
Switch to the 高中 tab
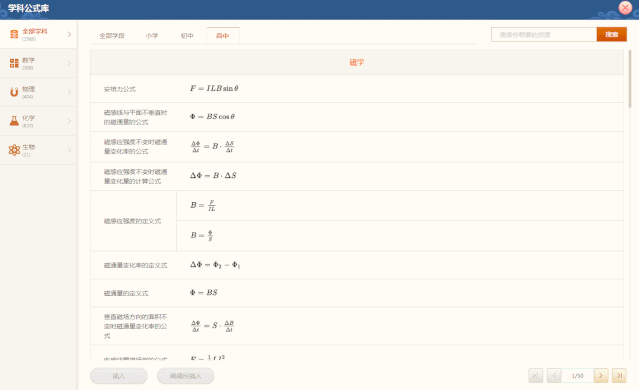(x=223, y=36)
